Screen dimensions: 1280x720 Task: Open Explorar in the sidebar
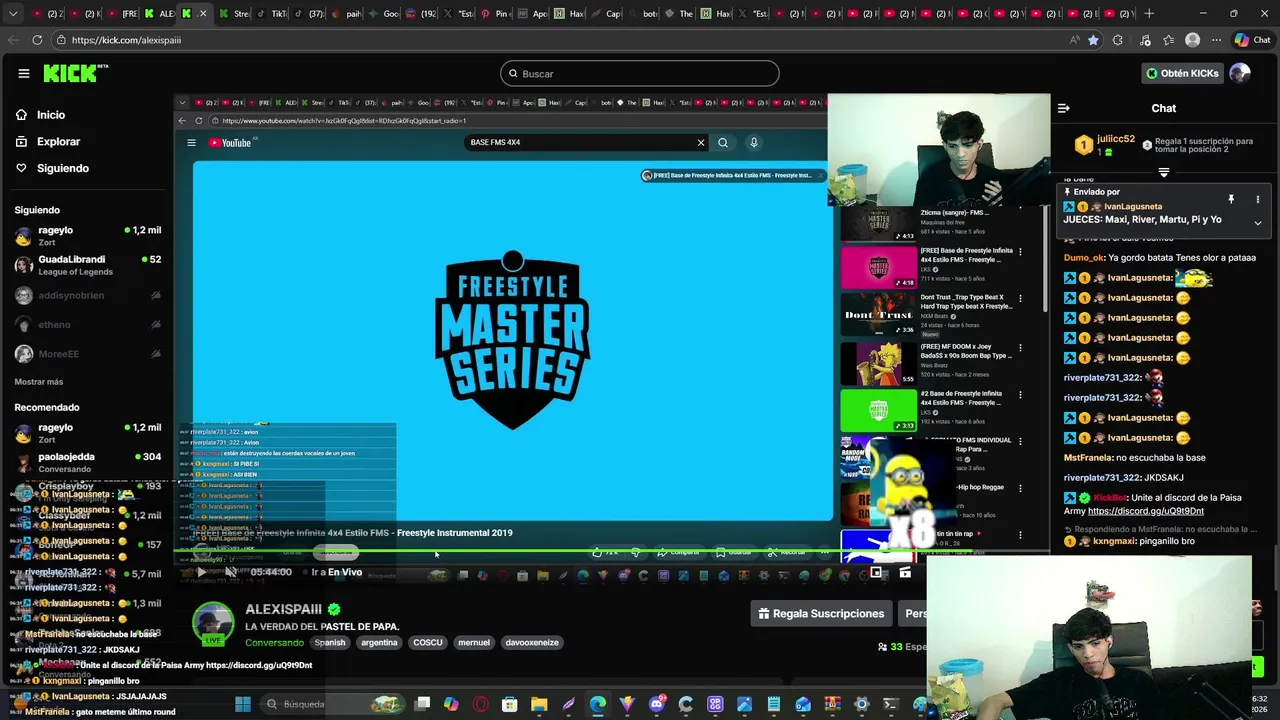(58, 142)
